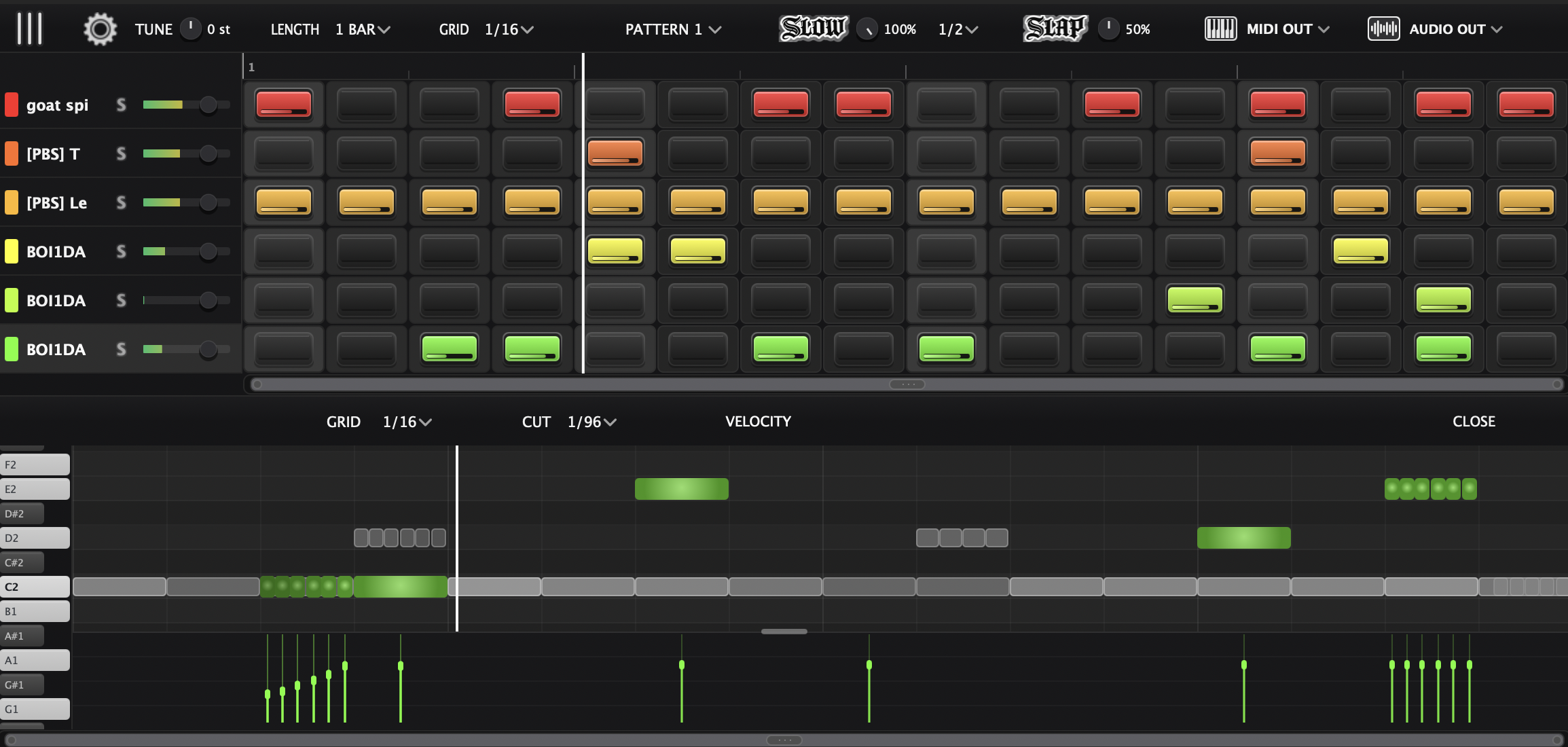Click the F2 piano key

pos(35,464)
